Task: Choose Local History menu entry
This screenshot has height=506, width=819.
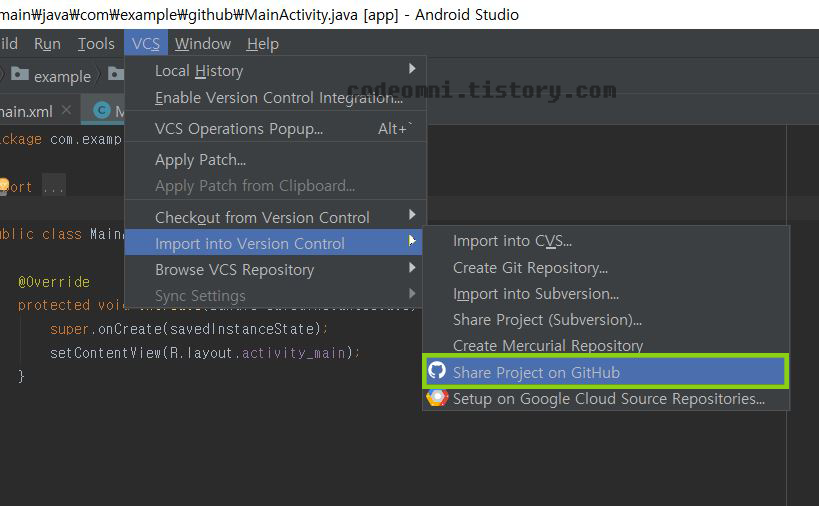Action: click(275, 70)
